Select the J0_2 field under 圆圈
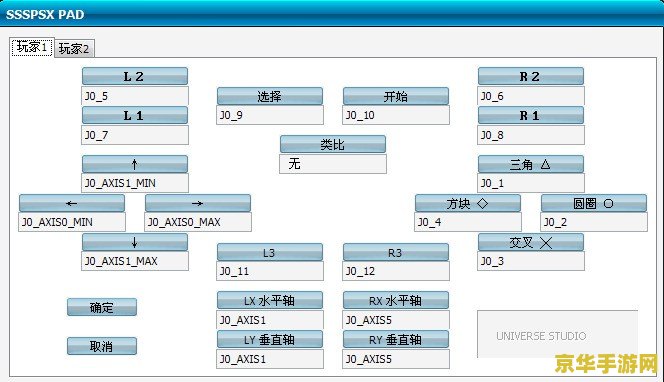This screenshot has height=382, width=664. click(x=594, y=222)
